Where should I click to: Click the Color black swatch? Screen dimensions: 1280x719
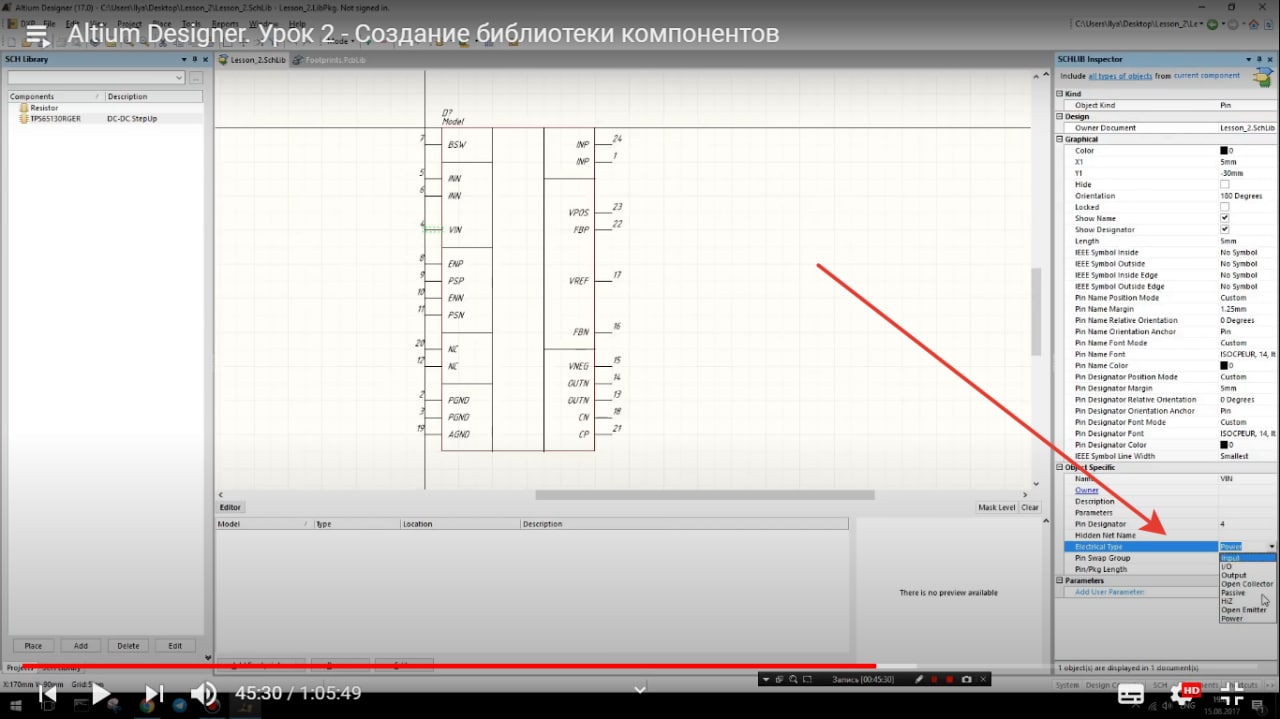point(1224,150)
